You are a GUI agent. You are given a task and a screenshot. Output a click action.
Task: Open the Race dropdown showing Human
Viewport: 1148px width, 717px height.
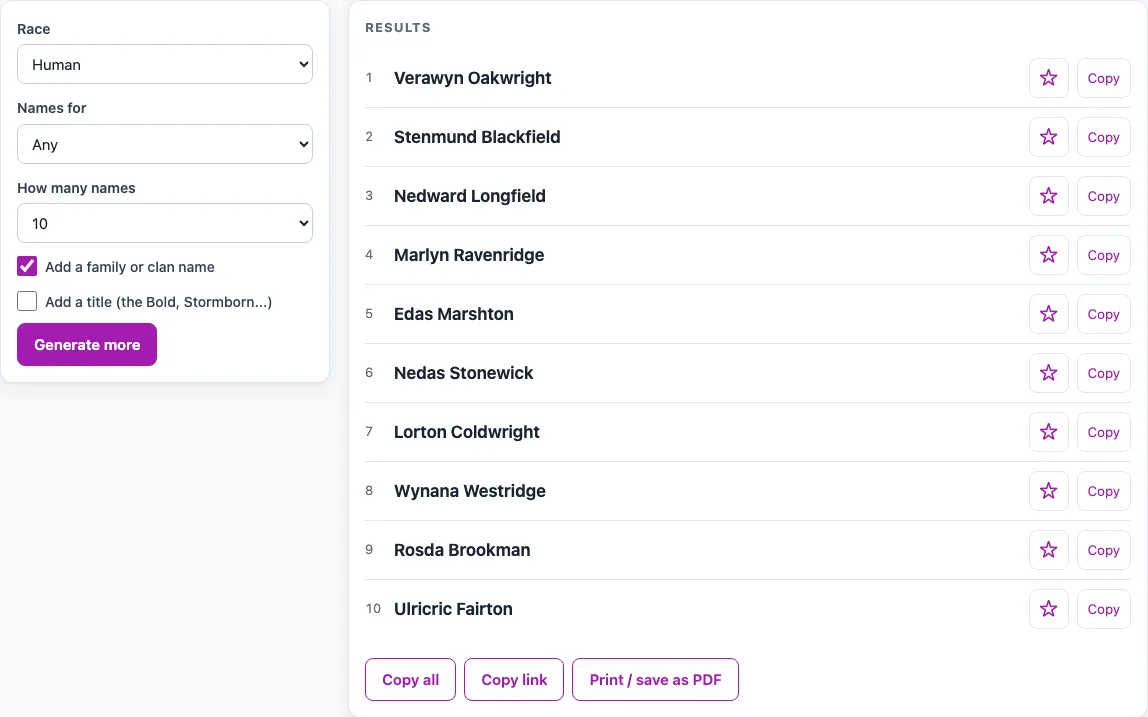(165, 64)
